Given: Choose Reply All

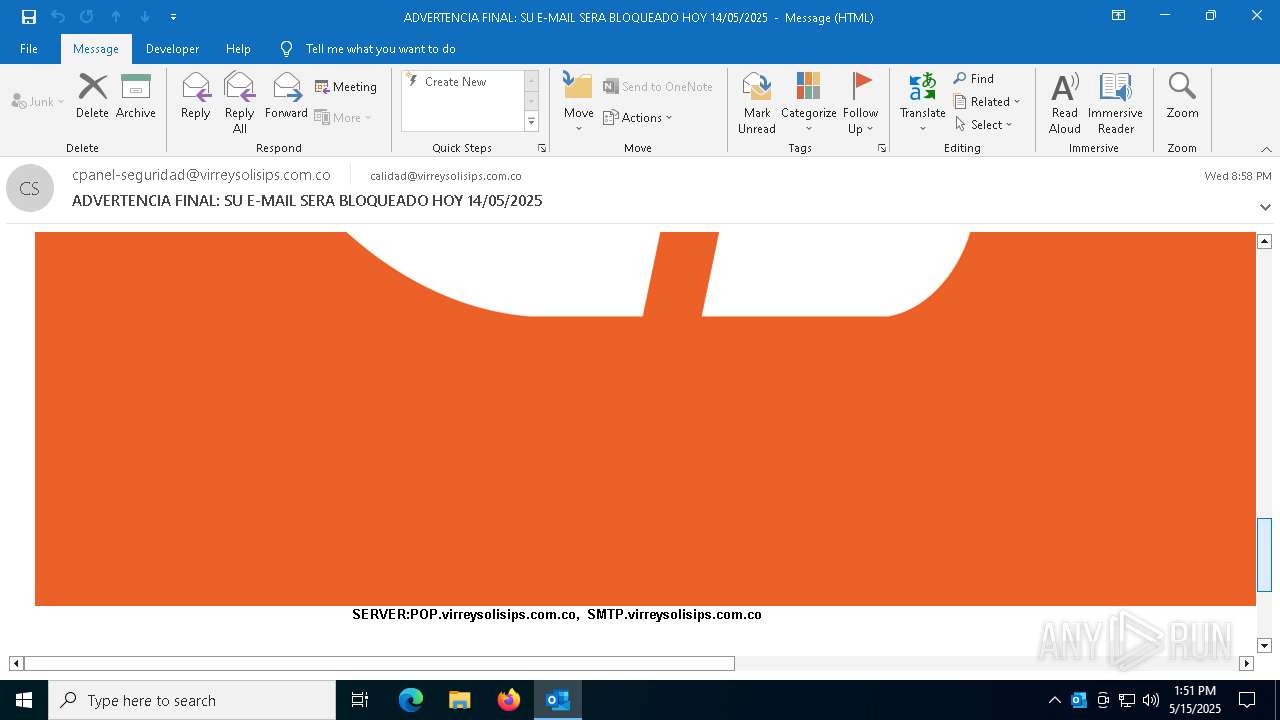Looking at the screenshot, I should [x=239, y=103].
